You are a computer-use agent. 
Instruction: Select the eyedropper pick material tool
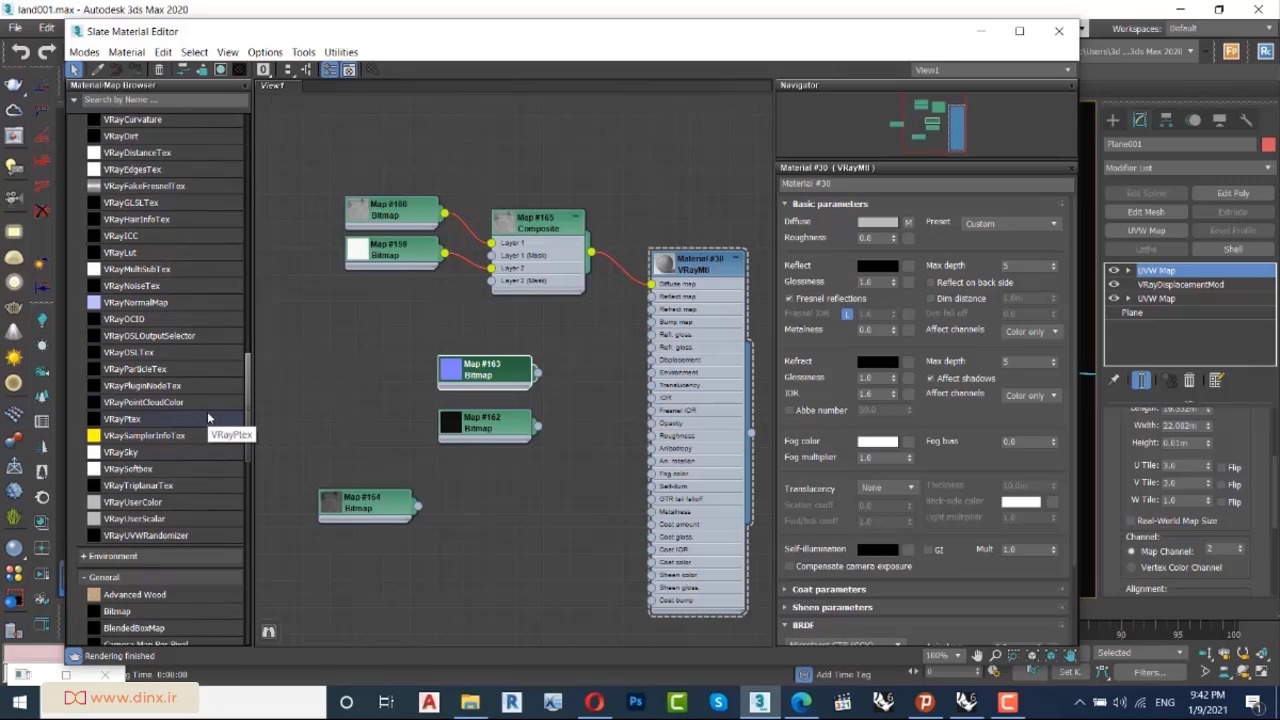97,70
